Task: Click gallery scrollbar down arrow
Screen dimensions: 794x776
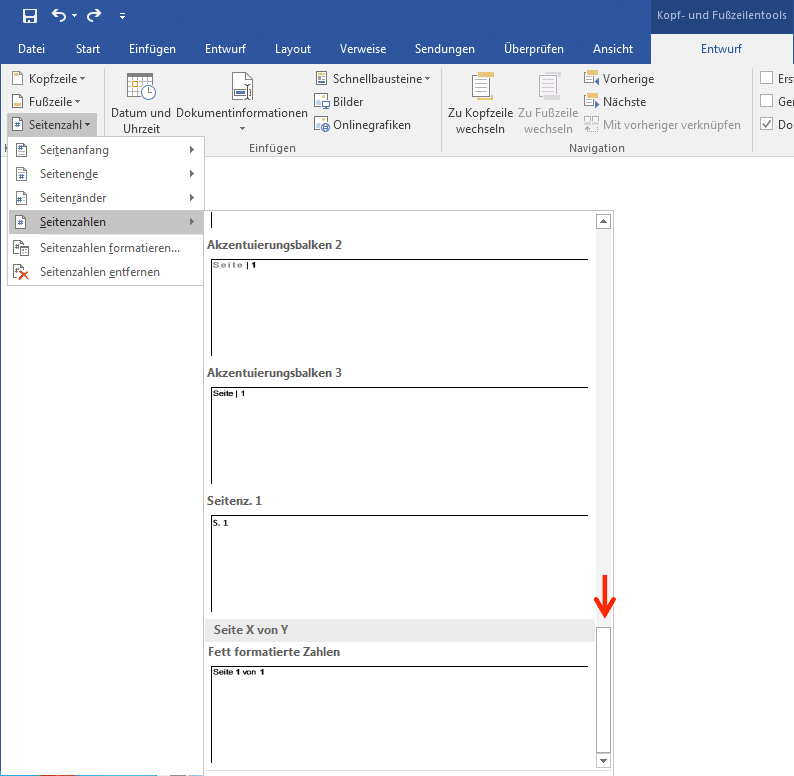Action: [x=602, y=760]
